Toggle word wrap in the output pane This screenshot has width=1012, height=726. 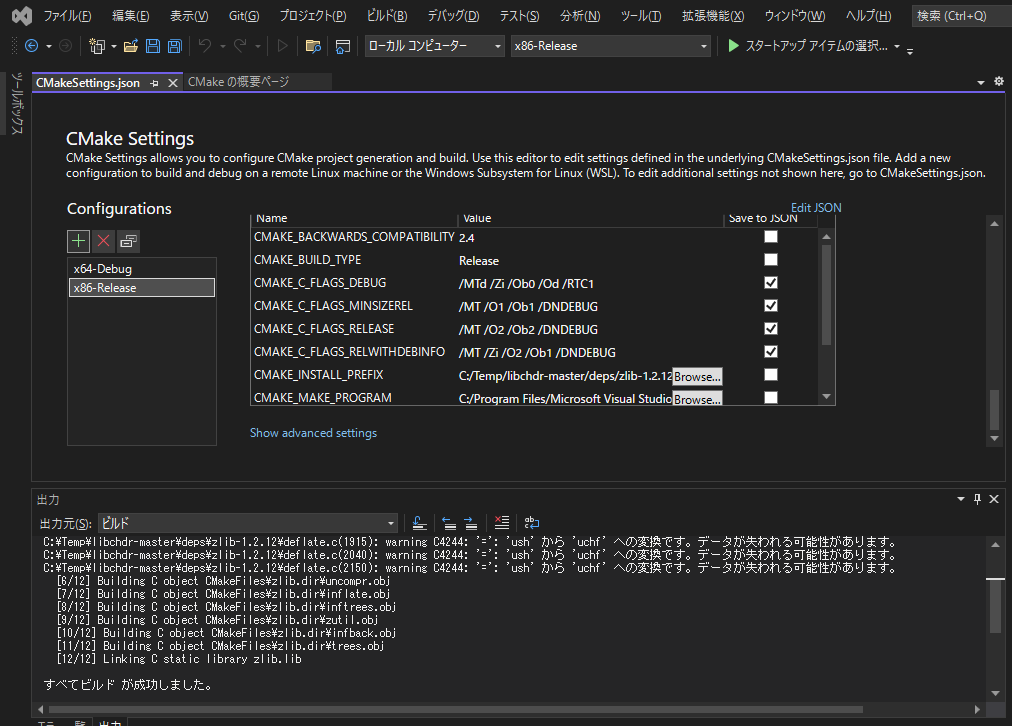(532, 523)
